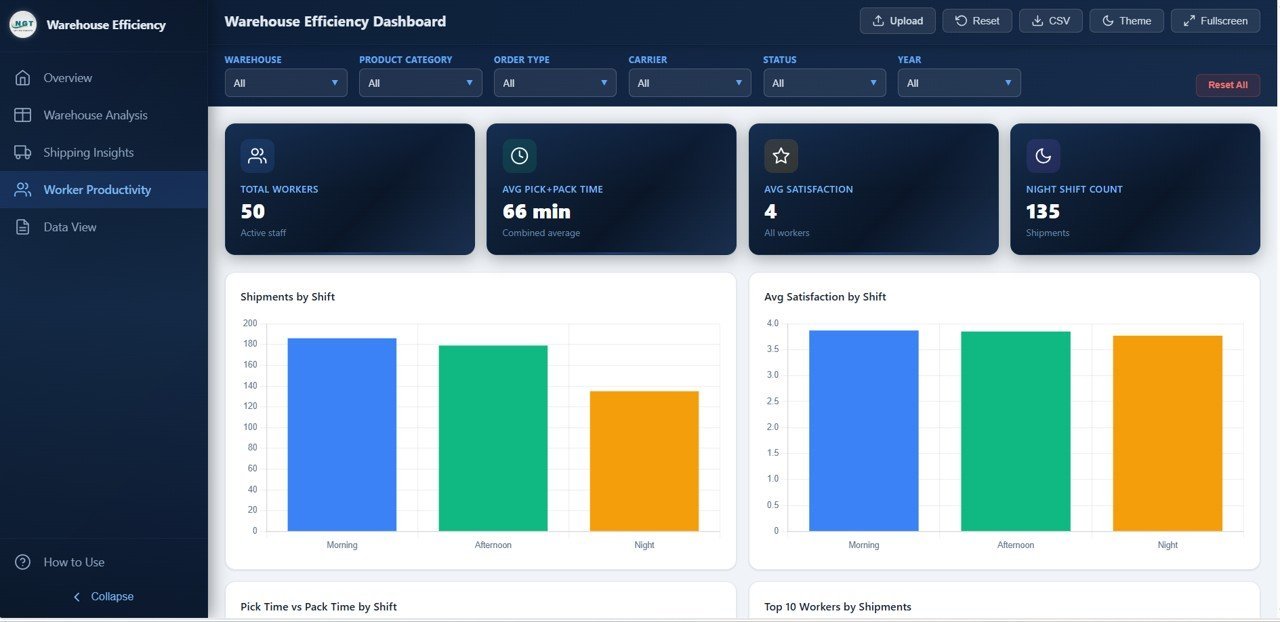Toggle the Theme dark/light mode button
The width and height of the screenshot is (1280, 622).
(1126, 21)
